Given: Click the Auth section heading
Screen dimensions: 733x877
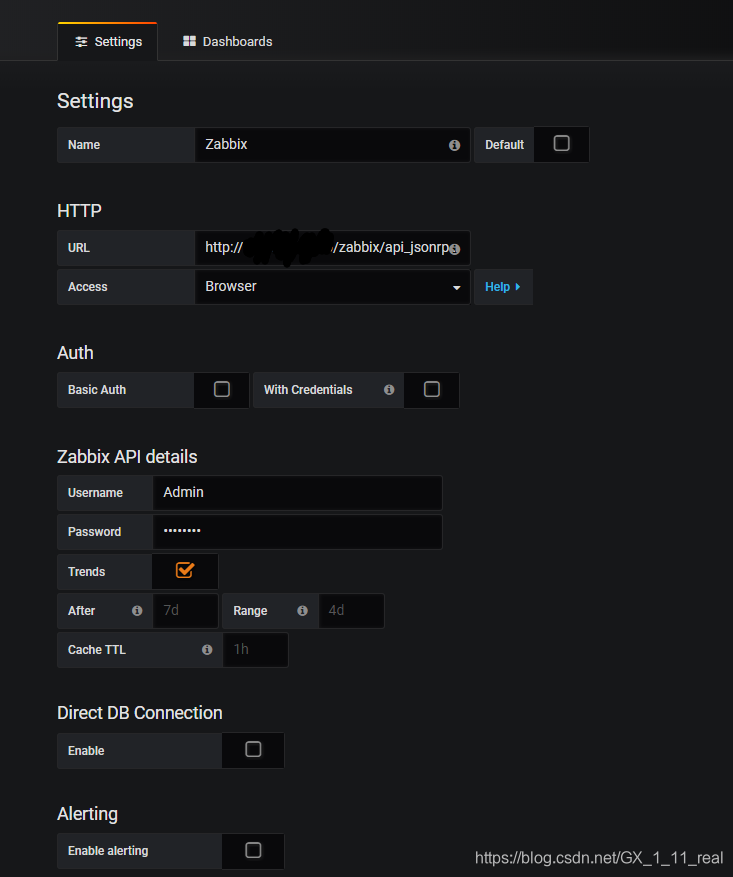Looking at the screenshot, I should (75, 353).
